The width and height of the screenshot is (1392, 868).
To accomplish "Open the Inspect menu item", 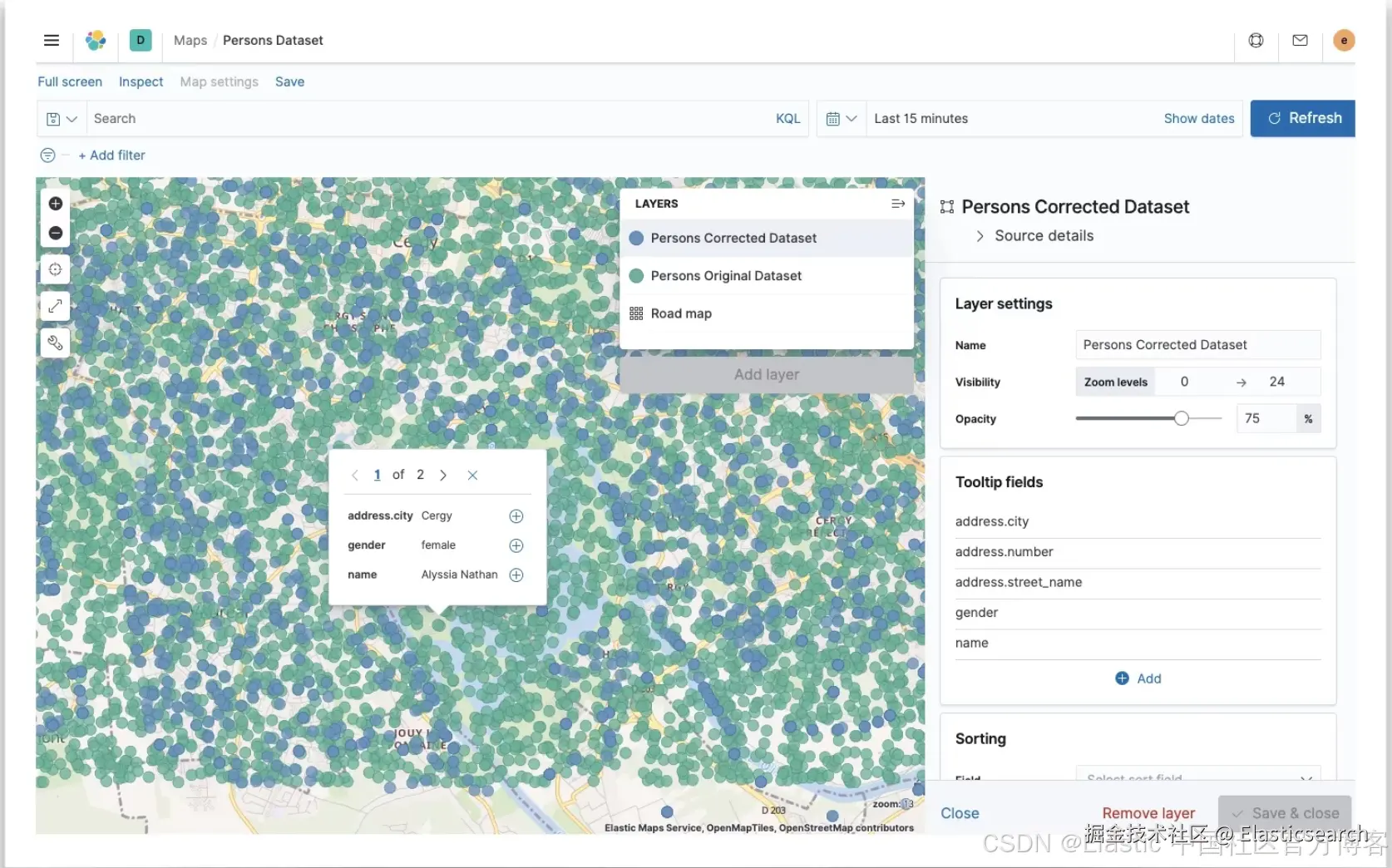I will (x=141, y=81).
